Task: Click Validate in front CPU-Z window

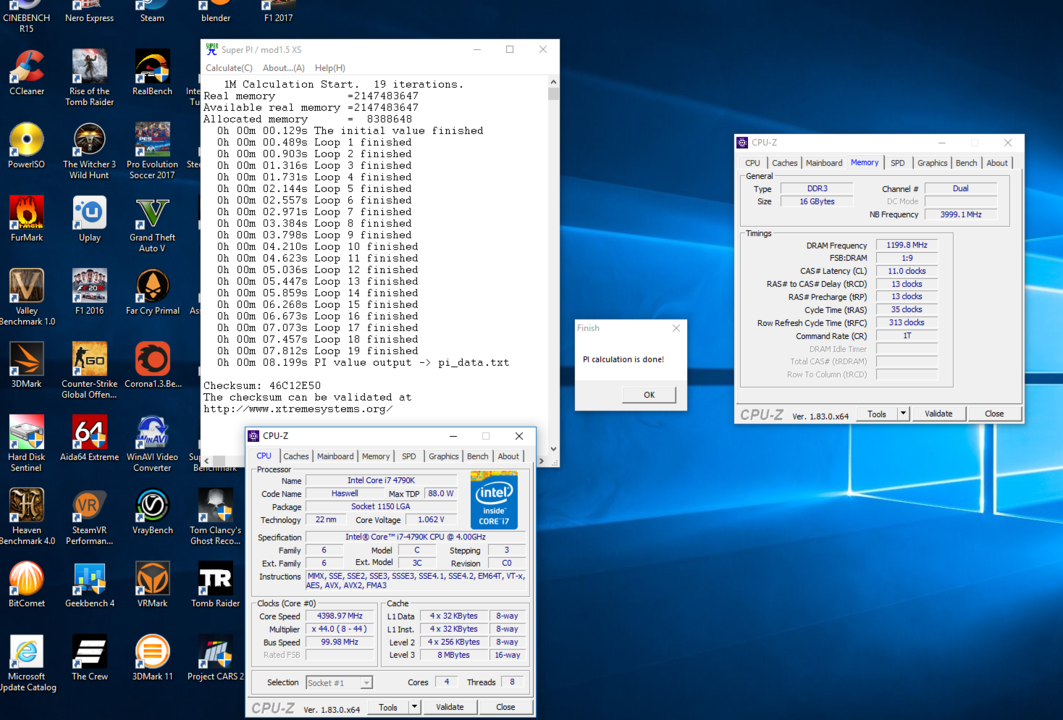Action: point(449,707)
